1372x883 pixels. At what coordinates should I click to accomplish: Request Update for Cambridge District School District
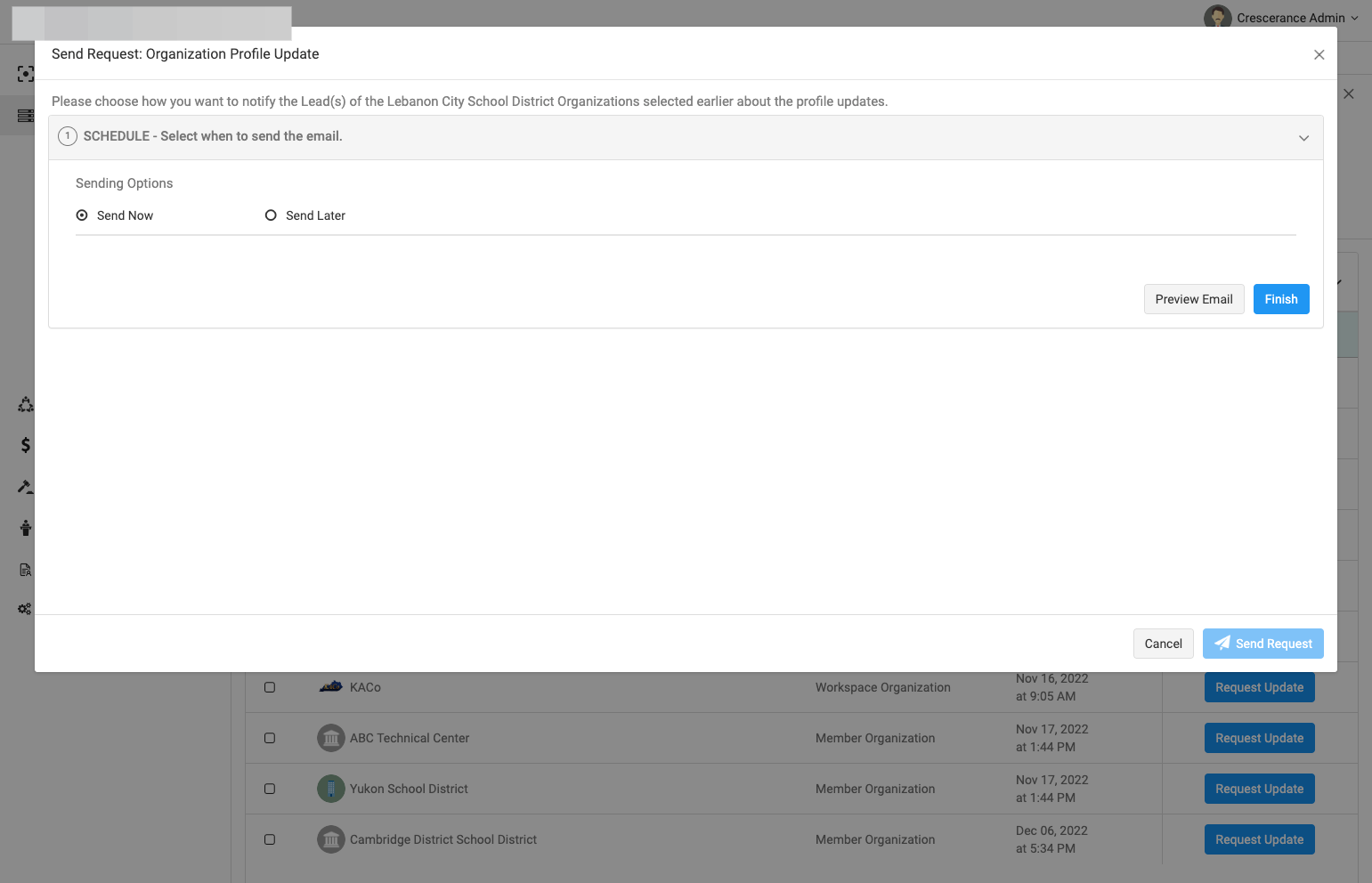1260,839
